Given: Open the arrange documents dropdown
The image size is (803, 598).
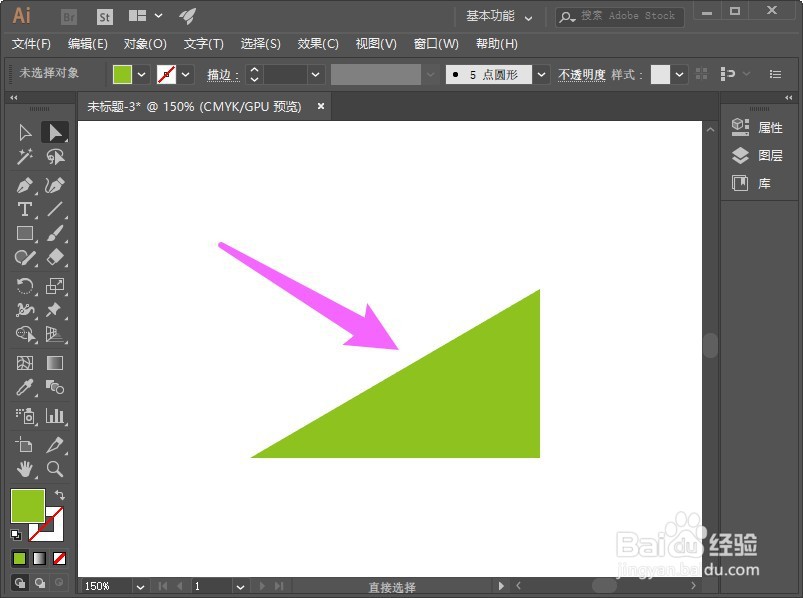Looking at the screenshot, I should point(145,16).
